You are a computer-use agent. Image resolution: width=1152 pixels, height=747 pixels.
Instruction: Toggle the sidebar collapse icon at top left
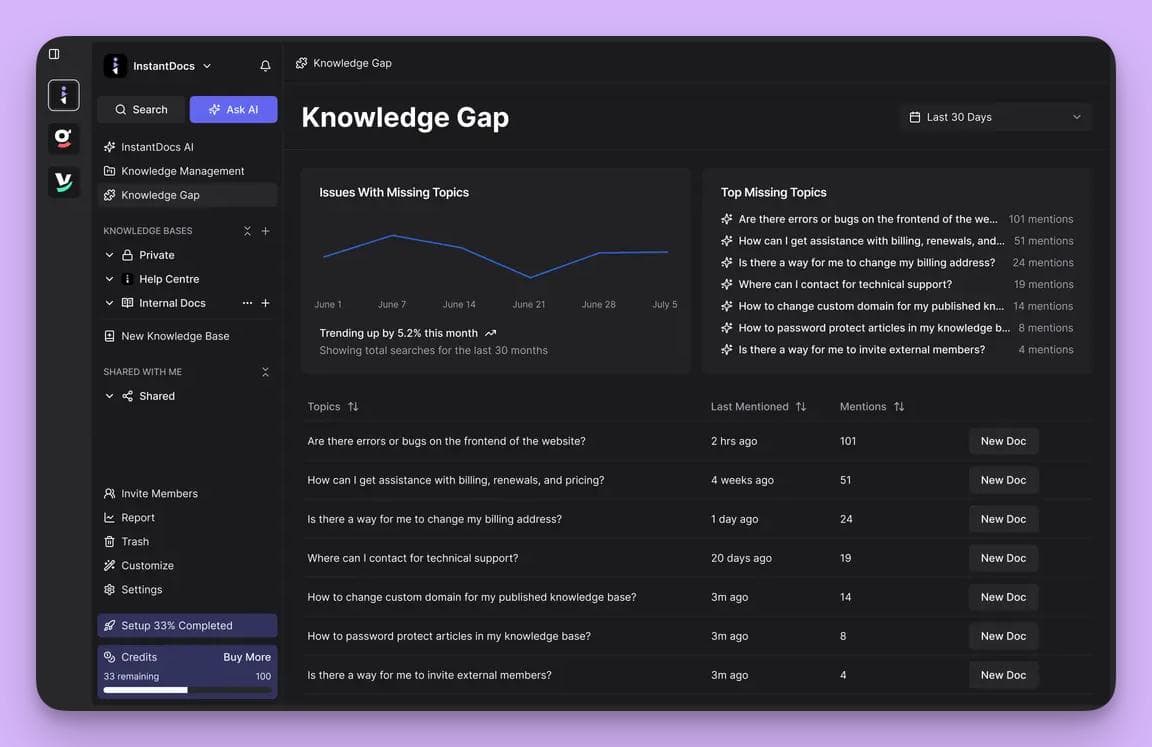pos(55,53)
